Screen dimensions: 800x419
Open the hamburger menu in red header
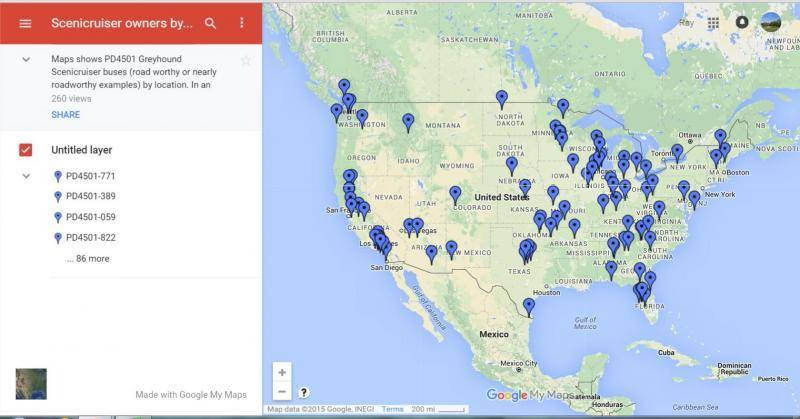point(25,23)
